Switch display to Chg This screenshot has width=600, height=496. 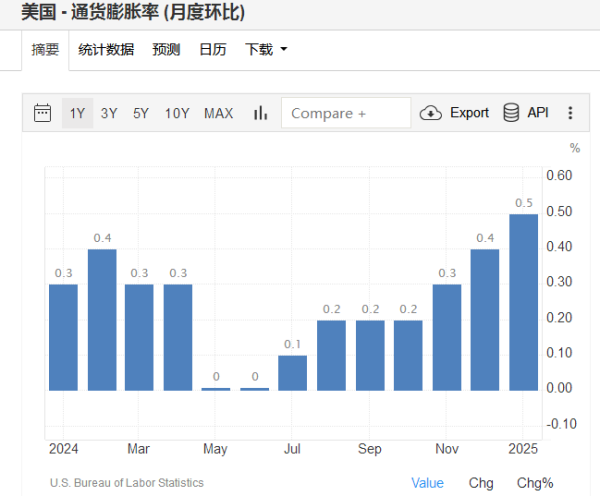[481, 483]
